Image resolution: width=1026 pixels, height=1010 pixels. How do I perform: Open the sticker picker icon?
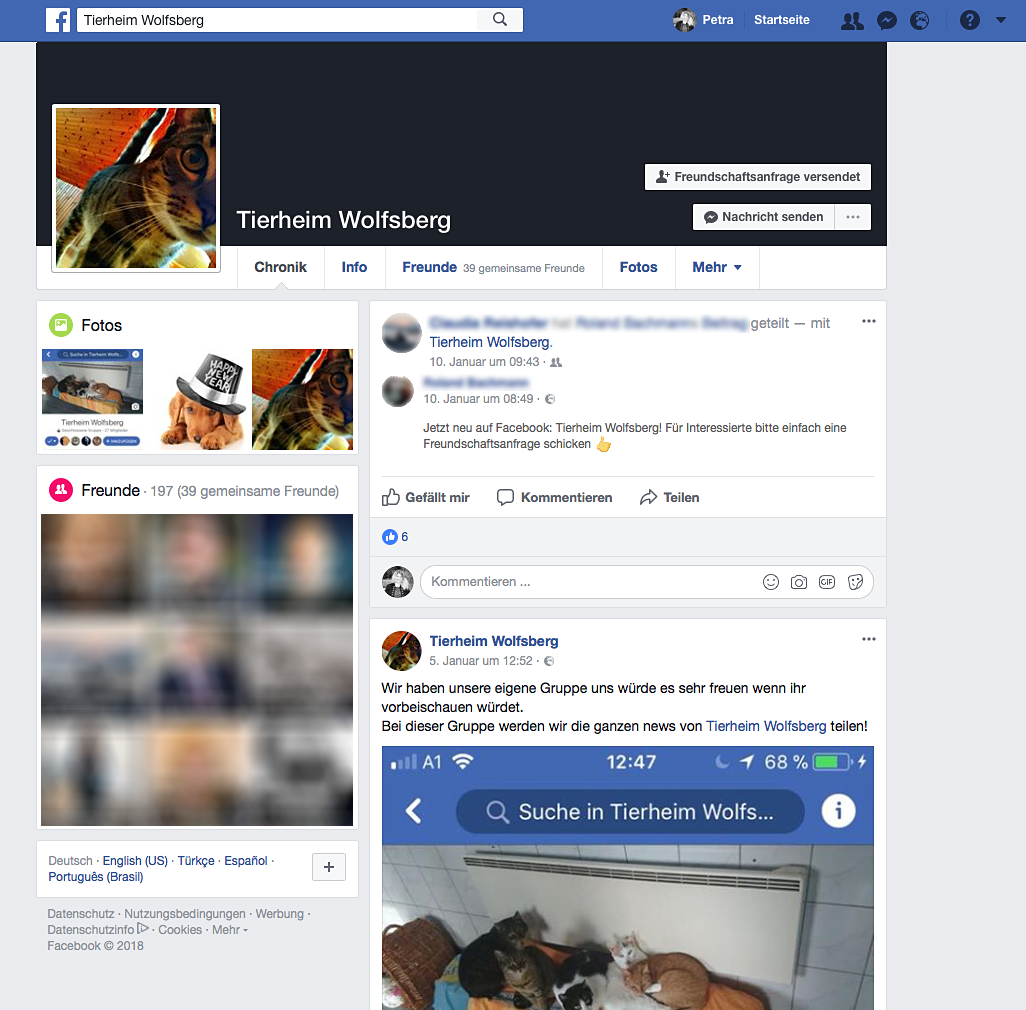855,582
